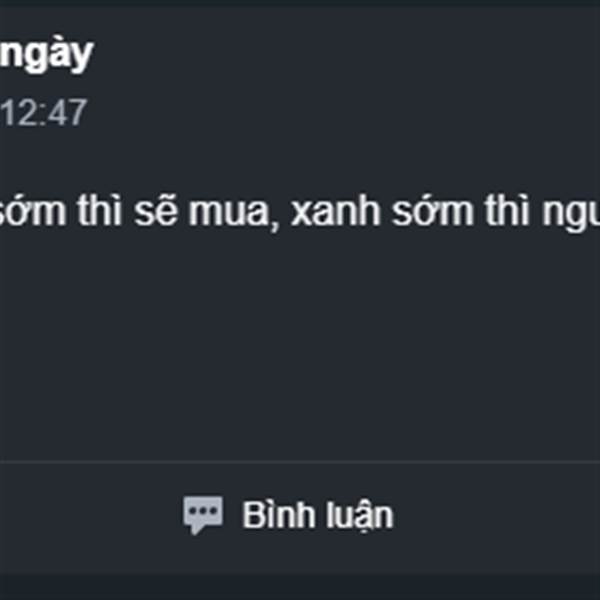Screen dimensions: 600x600
Task: Click the post header area beside "ngày"
Action: coord(344,54)
